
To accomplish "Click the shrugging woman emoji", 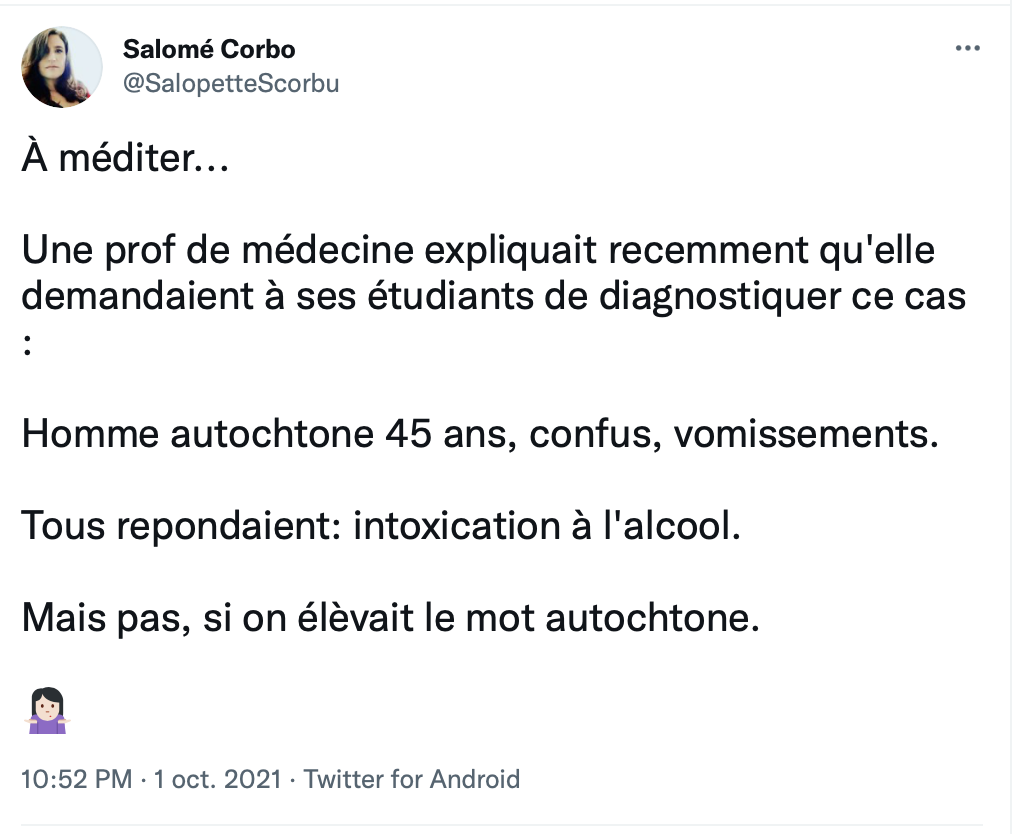I will tap(48, 710).
